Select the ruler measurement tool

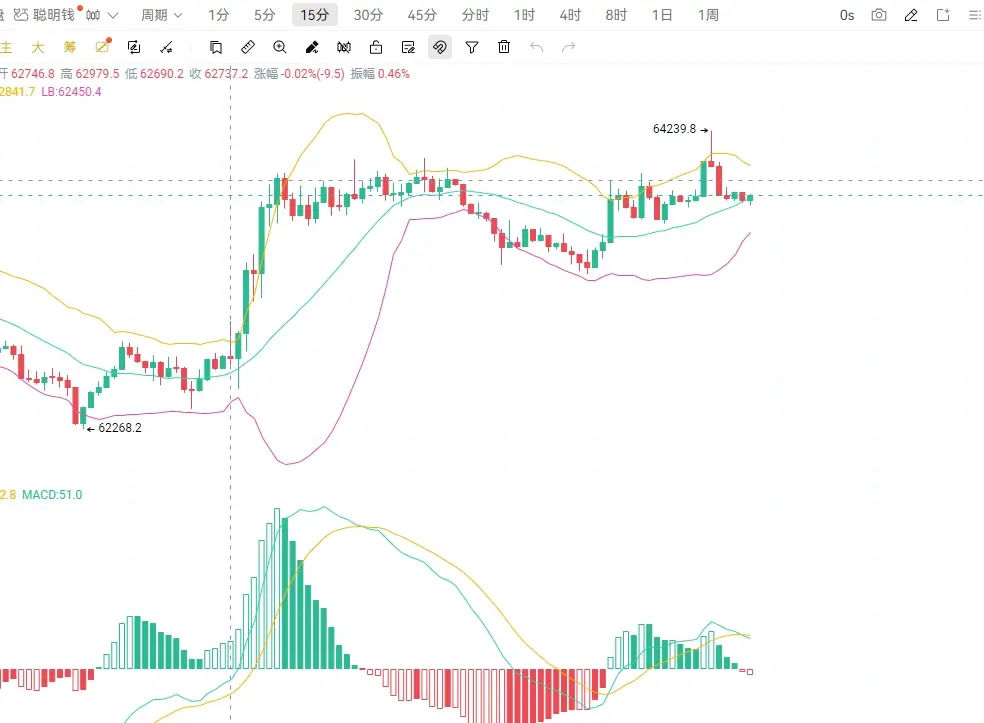click(x=248, y=47)
